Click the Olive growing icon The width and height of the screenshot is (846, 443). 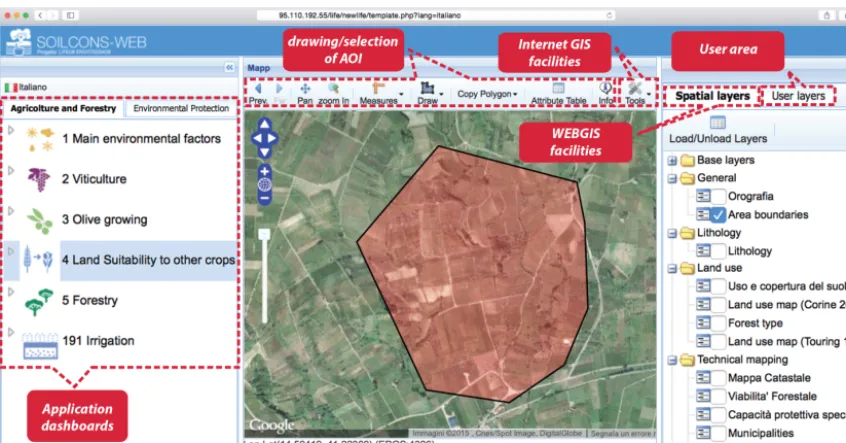click(40, 220)
